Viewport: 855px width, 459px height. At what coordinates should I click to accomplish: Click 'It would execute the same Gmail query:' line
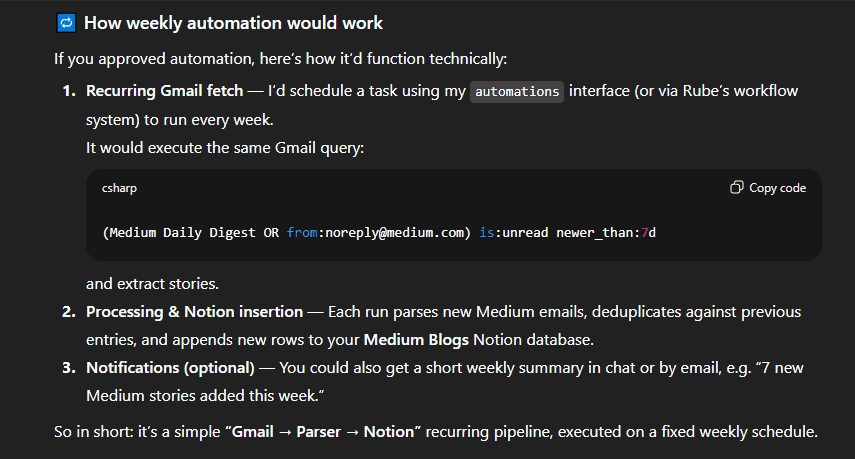pyautogui.click(x=225, y=148)
